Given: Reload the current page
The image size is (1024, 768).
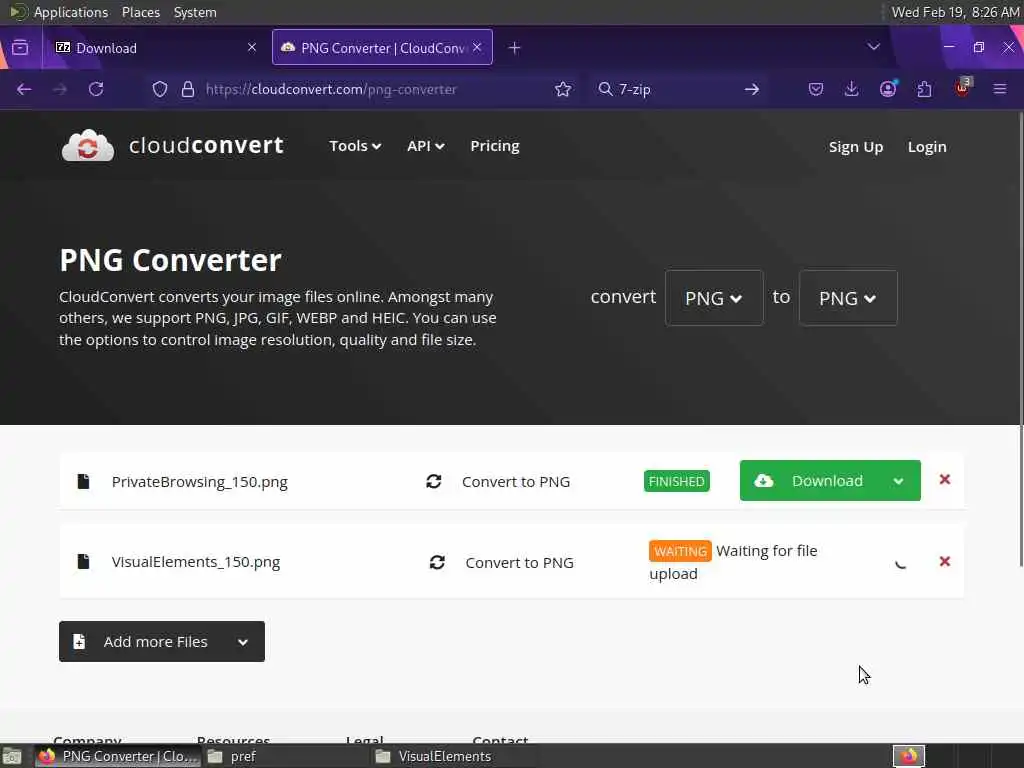Looking at the screenshot, I should [96, 89].
